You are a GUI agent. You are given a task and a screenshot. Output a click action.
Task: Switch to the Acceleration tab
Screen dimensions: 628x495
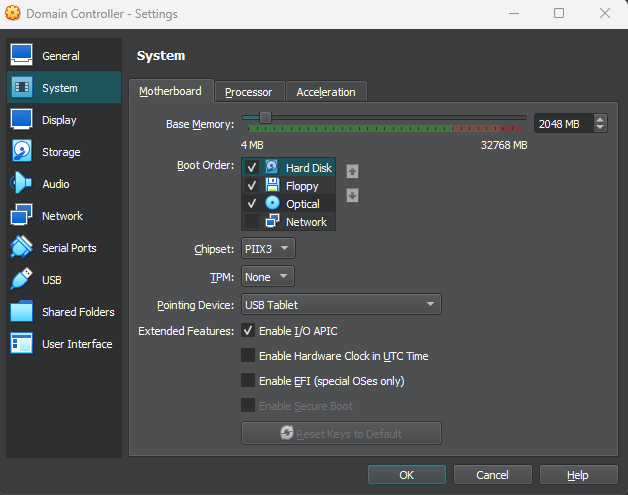[326, 92]
